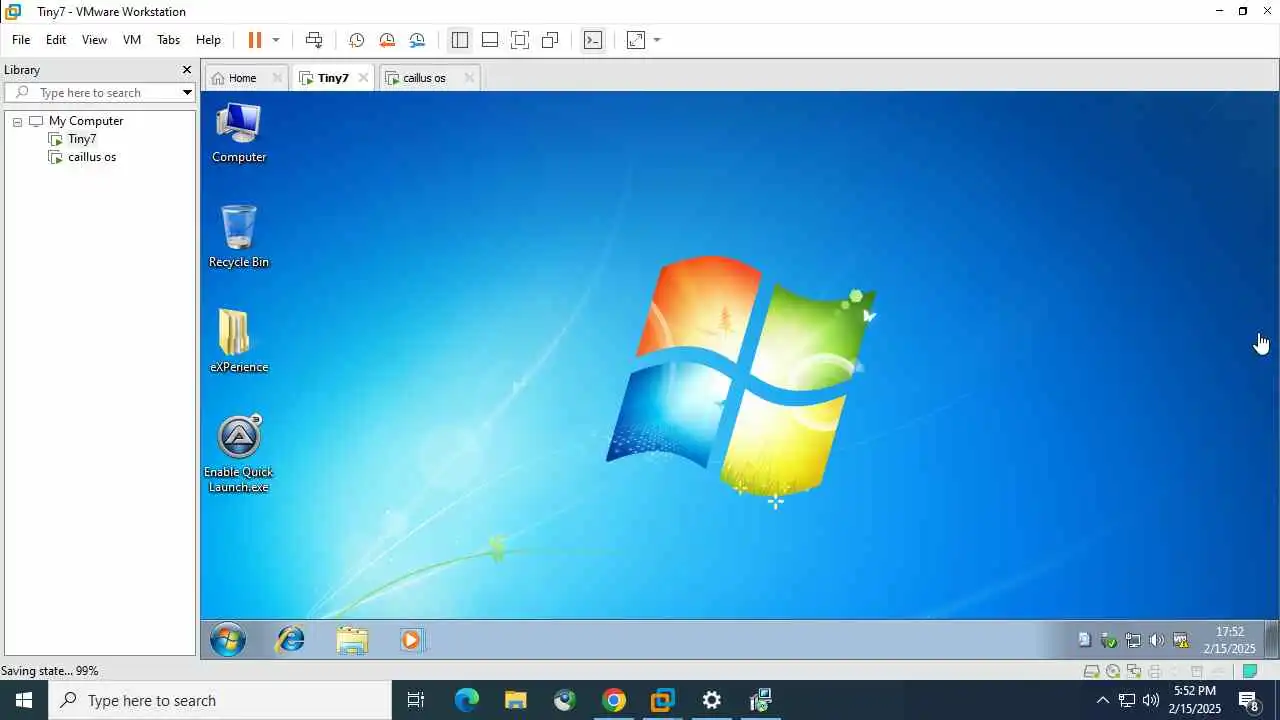Open host notification center with 8 alerts

[1248, 700]
